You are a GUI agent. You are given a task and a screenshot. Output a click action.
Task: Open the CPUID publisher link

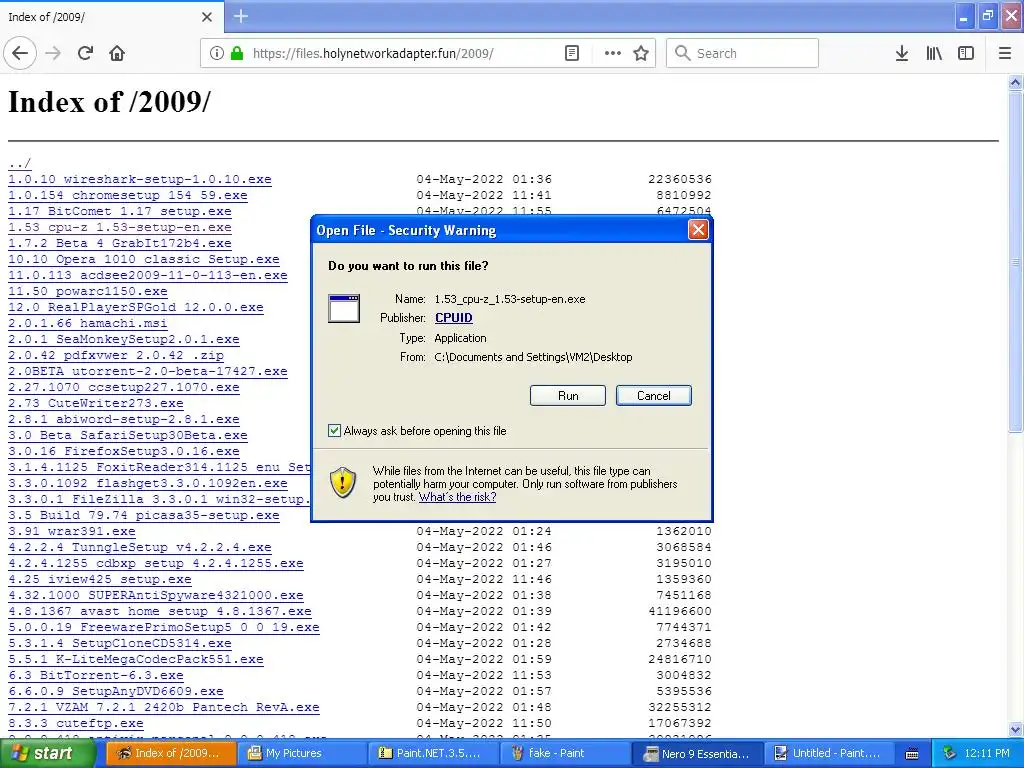click(454, 317)
